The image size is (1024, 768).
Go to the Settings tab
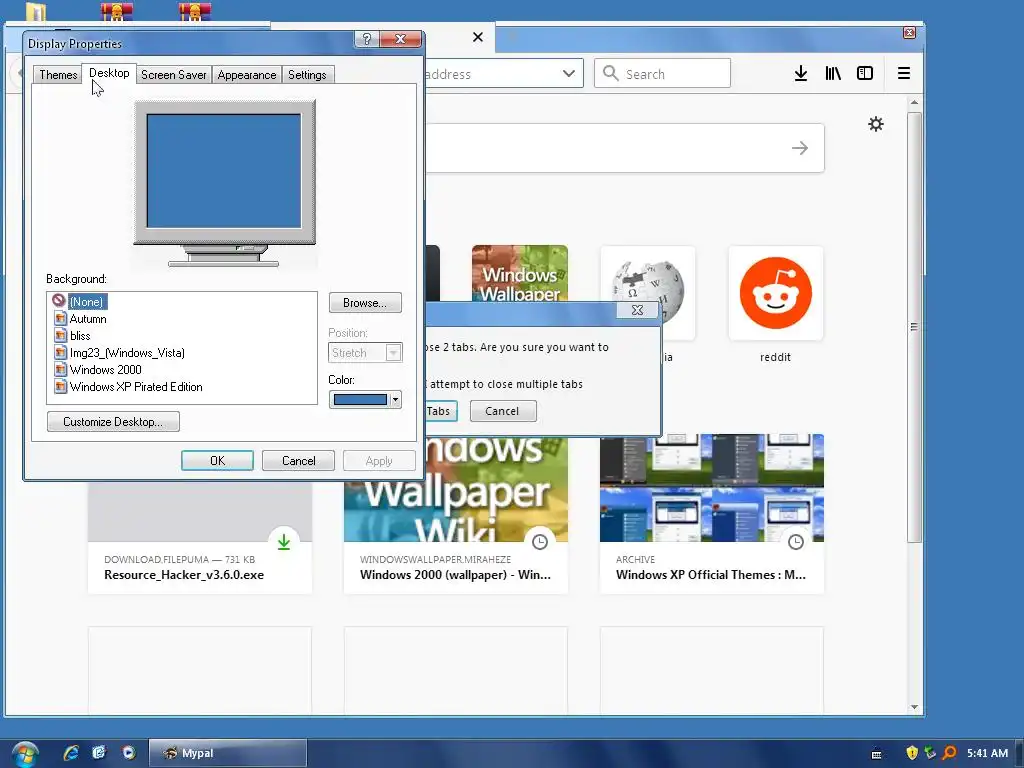click(307, 75)
